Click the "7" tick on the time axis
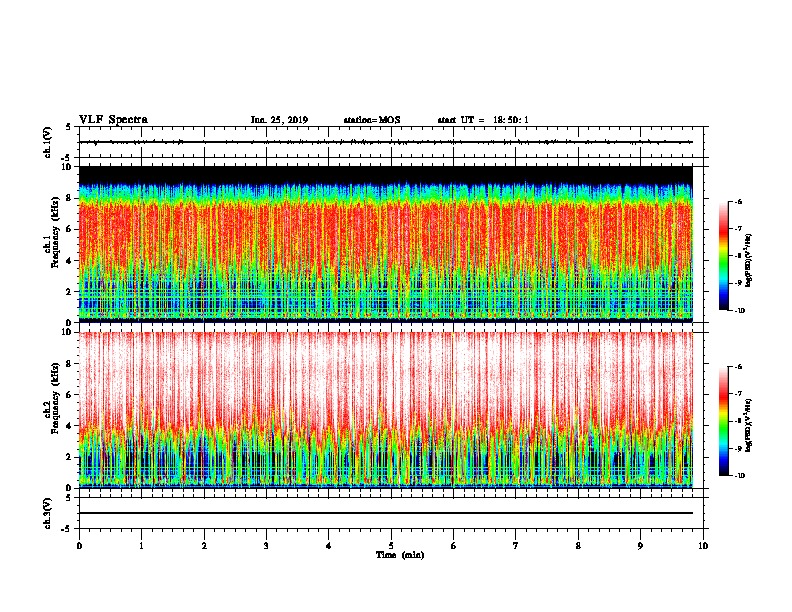The width and height of the screenshot is (792, 612). point(516,546)
